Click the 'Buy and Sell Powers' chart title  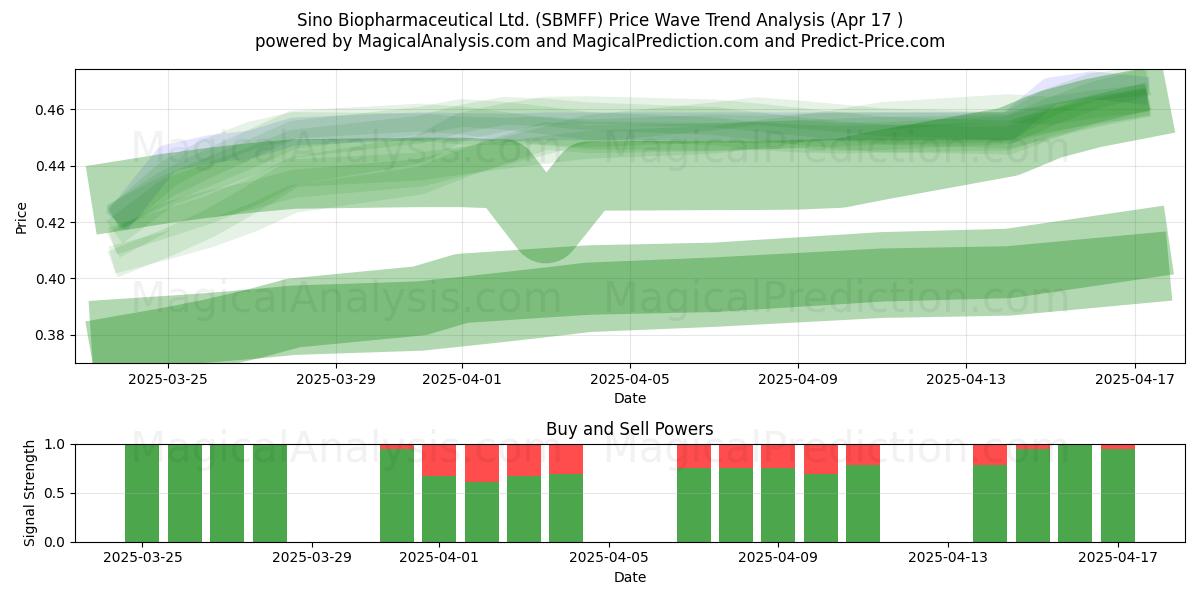pos(630,429)
